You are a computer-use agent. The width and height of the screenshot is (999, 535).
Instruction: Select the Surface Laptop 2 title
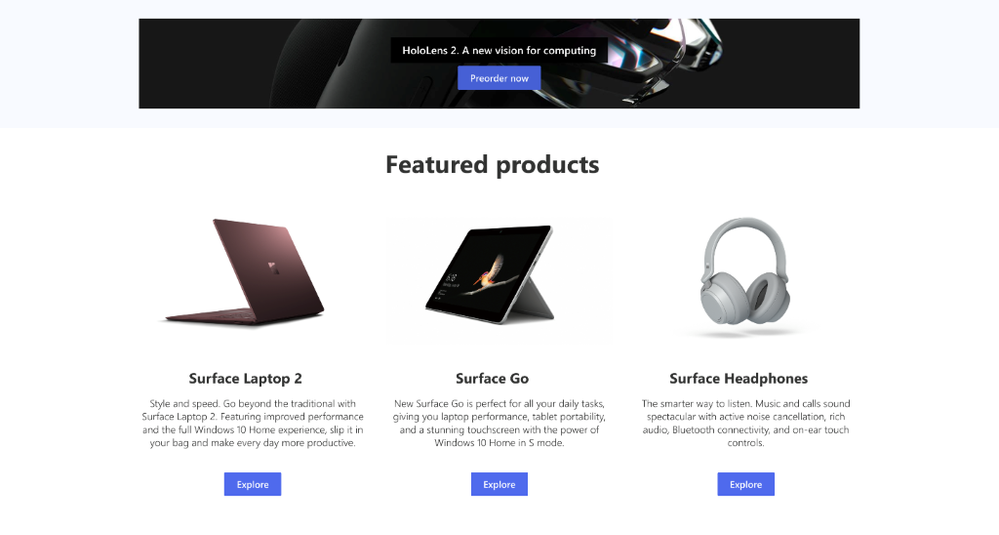click(x=245, y=378)
